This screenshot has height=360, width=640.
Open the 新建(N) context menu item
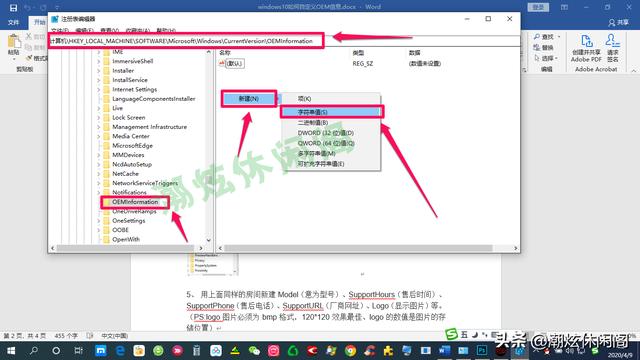[249, 99]
